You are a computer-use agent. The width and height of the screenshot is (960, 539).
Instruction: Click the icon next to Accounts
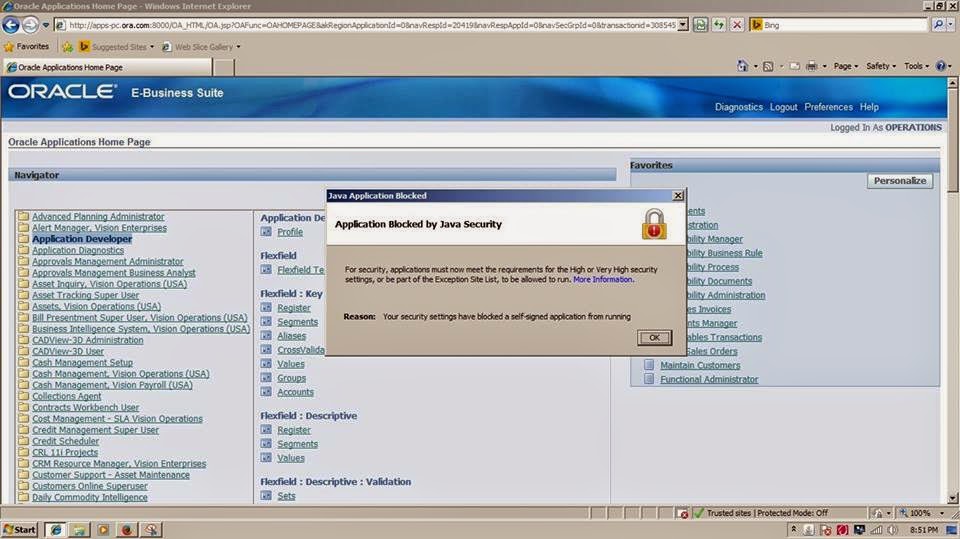266,392
